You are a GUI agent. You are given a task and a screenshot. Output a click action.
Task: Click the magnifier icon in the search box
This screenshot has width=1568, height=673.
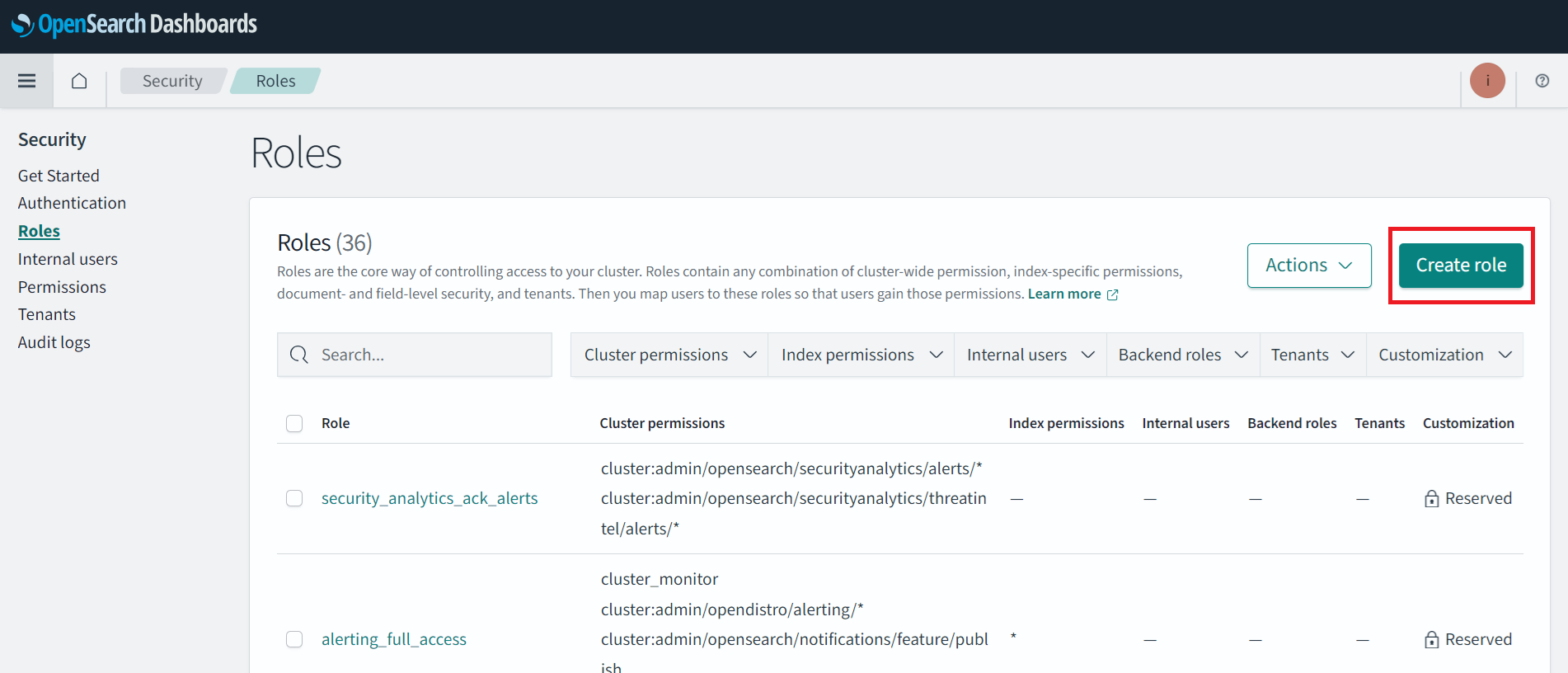299,355
